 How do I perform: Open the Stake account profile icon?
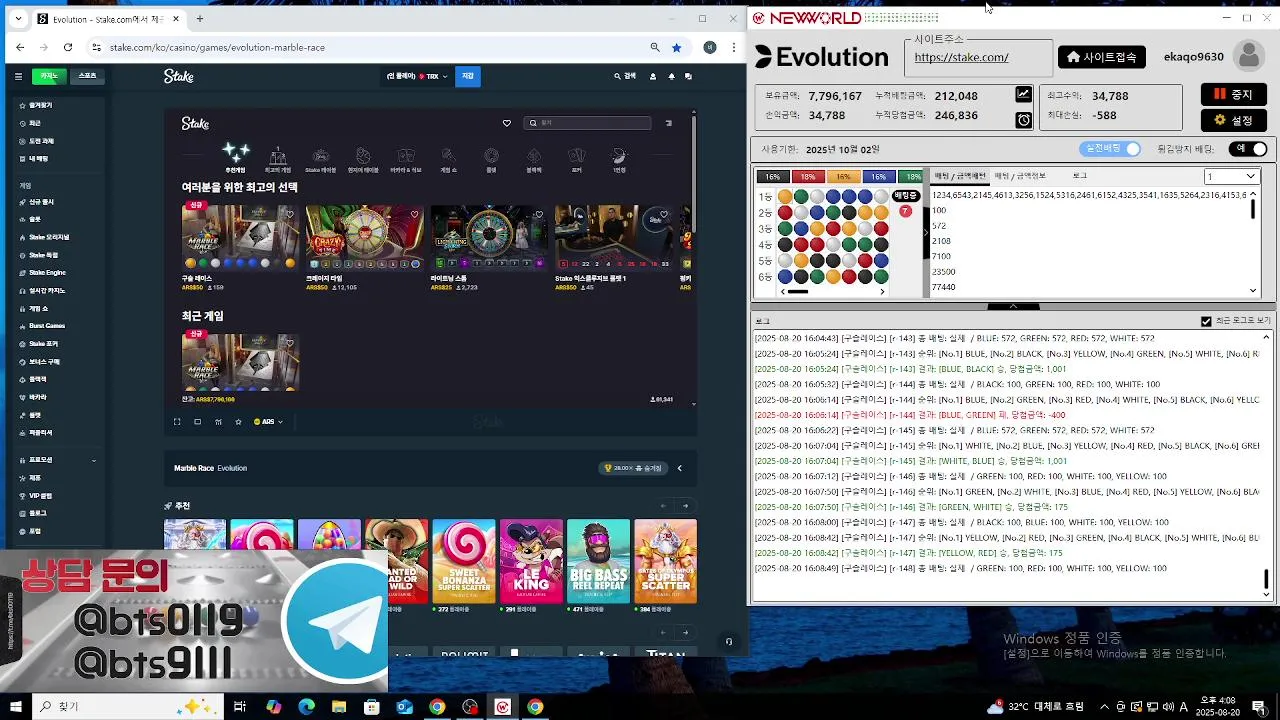pyautogui.click(x=653, y=76)
